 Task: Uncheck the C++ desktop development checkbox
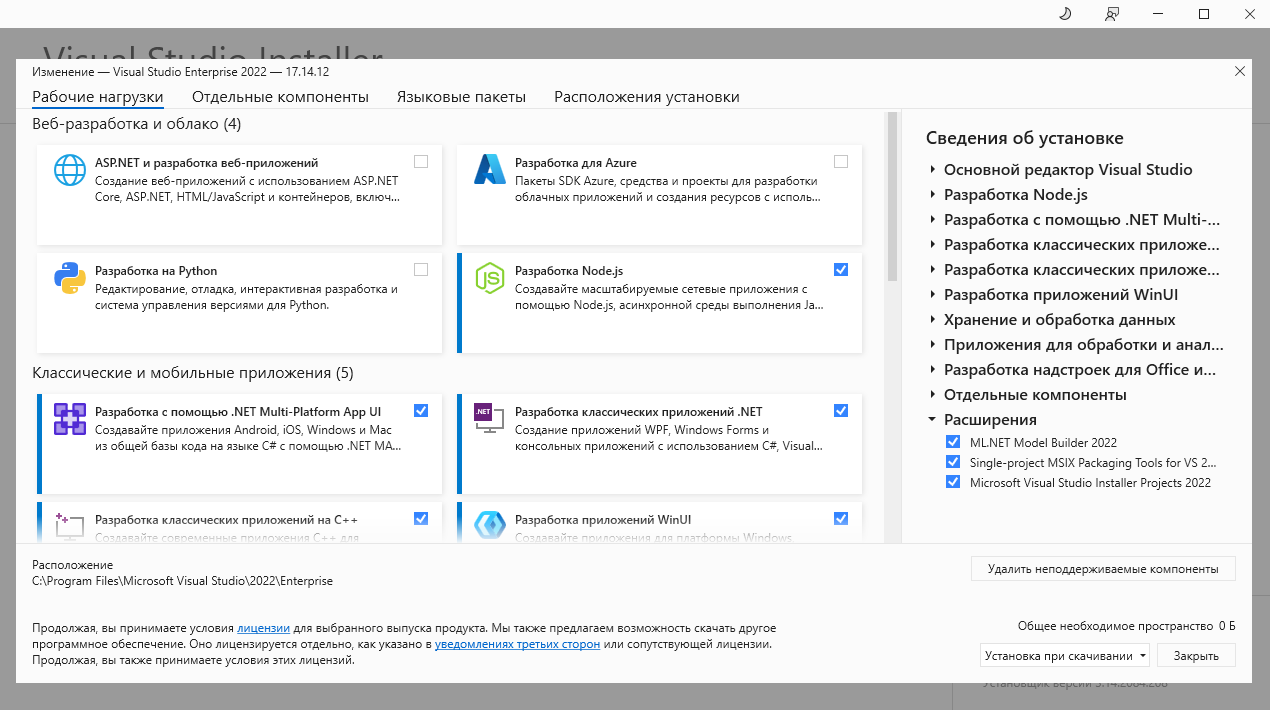pyautogui.click(x=421, y=518)
